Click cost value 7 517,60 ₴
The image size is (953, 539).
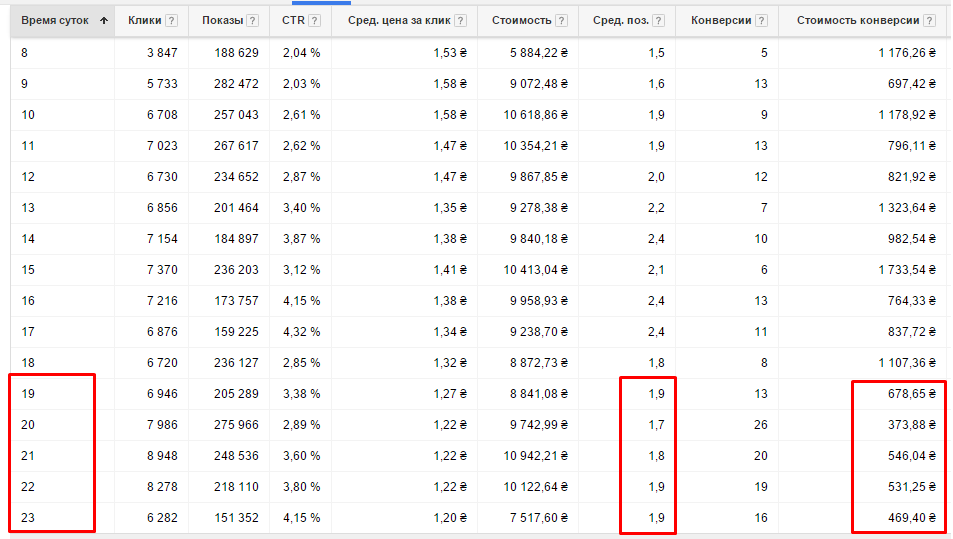(x=539, y=518)
